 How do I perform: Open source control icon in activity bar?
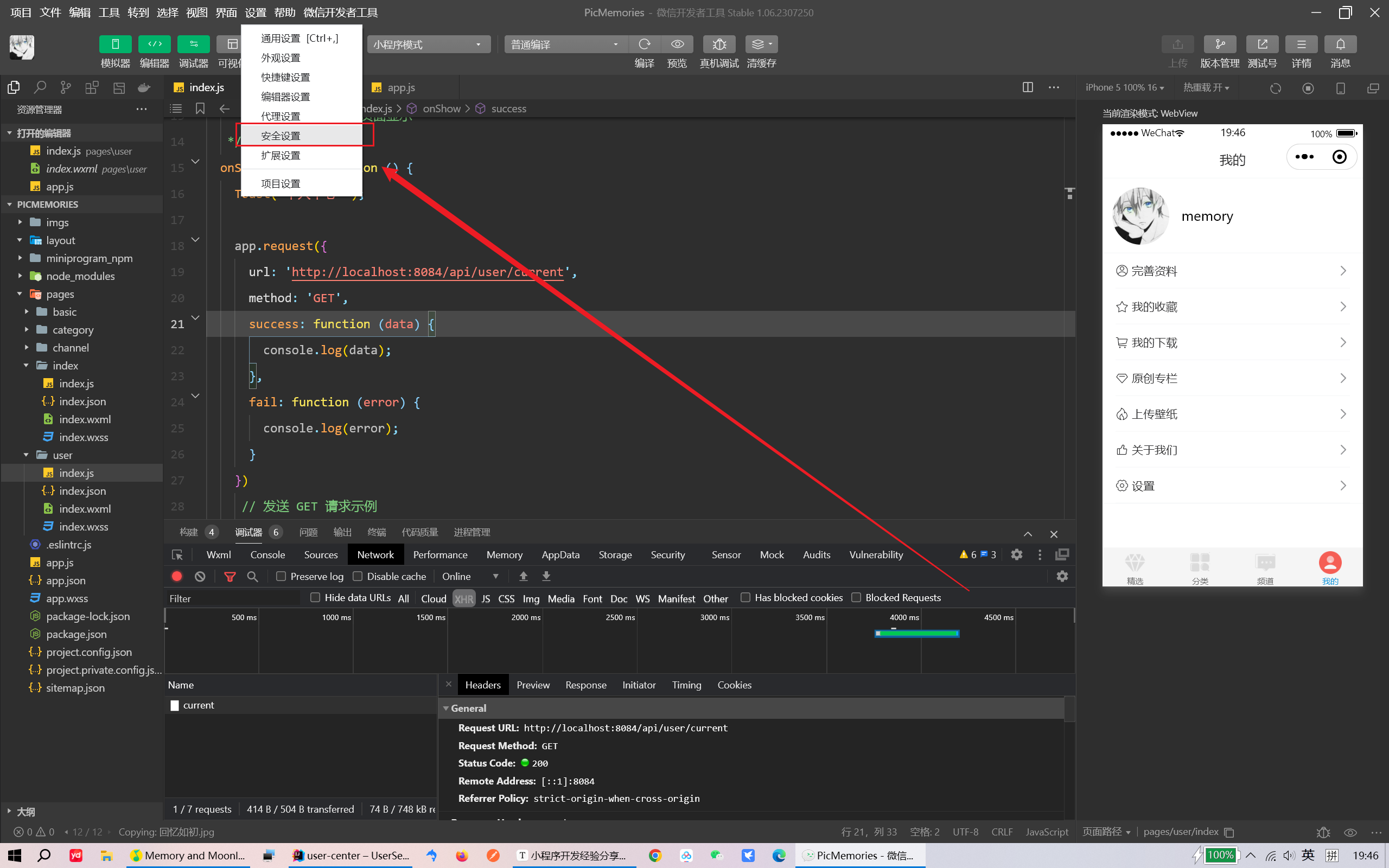pyautogui.click(x=66, y=87)
